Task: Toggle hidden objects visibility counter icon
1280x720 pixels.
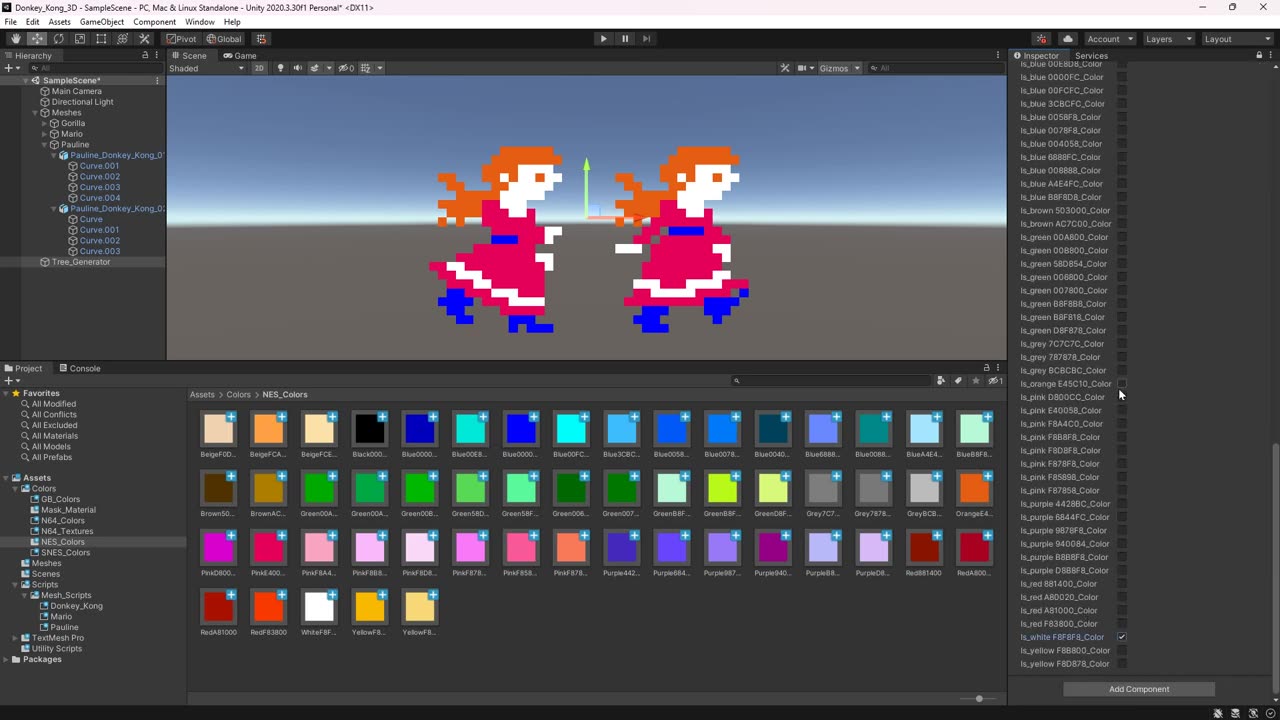Action: 345,68
